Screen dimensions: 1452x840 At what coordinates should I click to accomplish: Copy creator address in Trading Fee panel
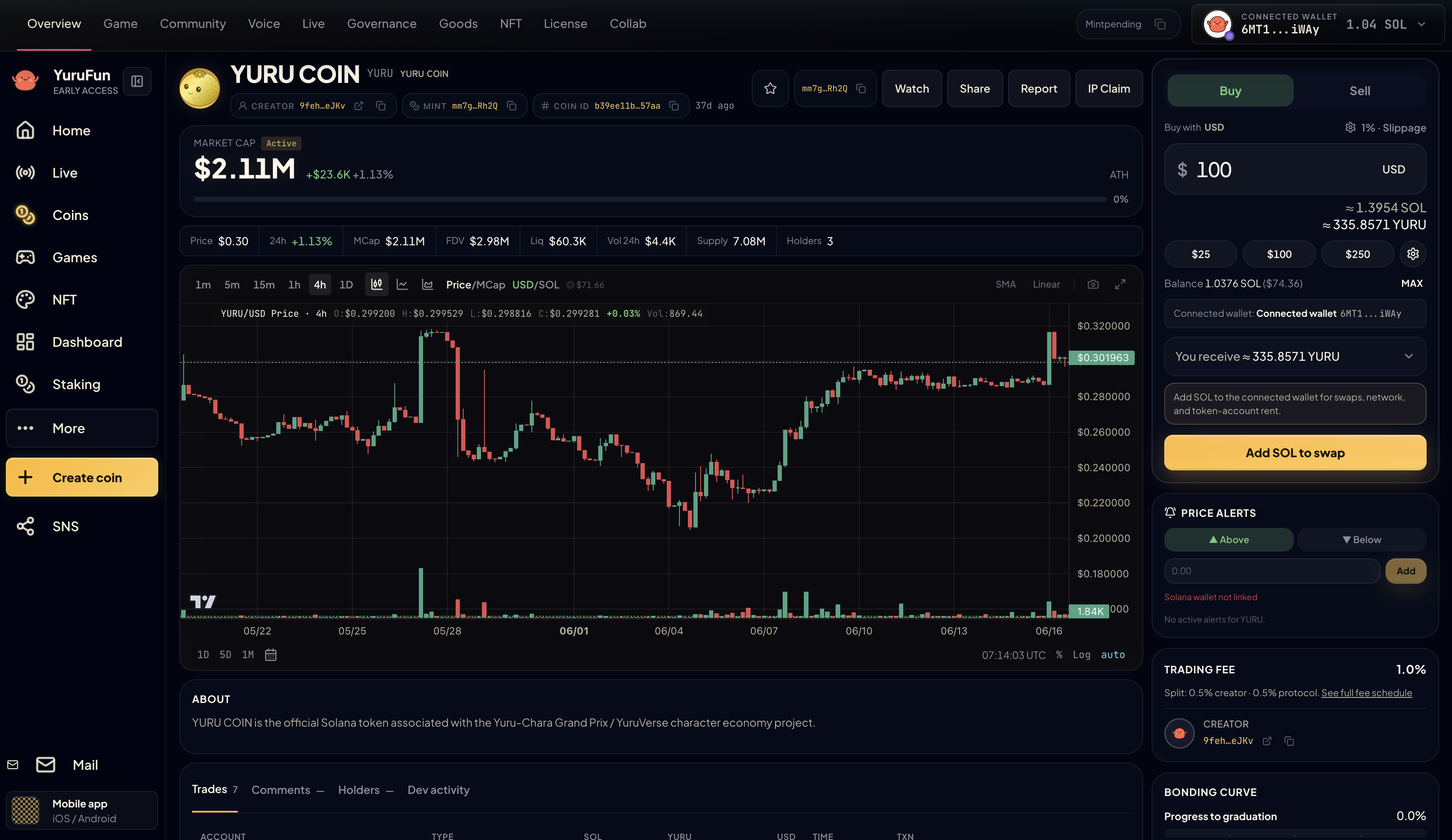[x=1289, y=741]
